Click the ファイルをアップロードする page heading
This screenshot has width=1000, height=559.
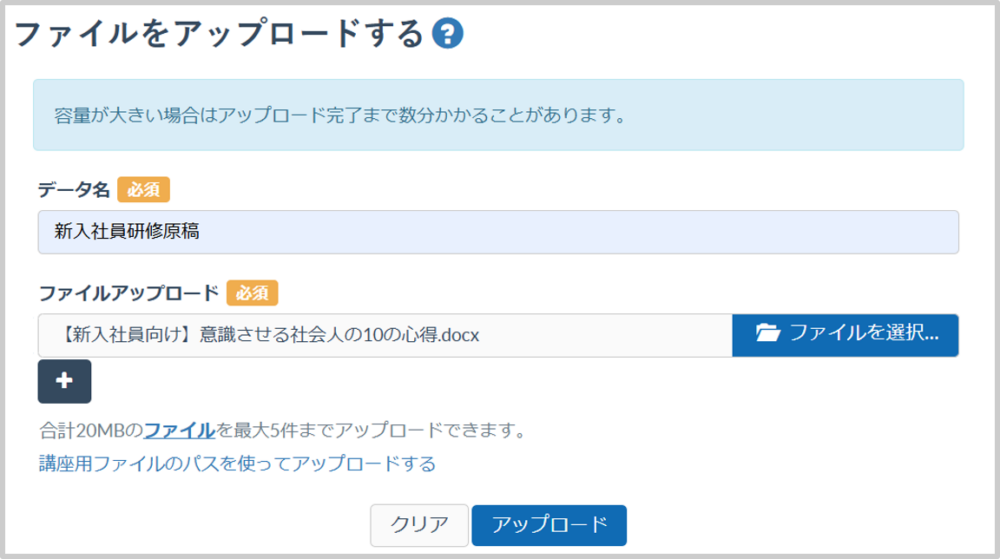[219, 34]
